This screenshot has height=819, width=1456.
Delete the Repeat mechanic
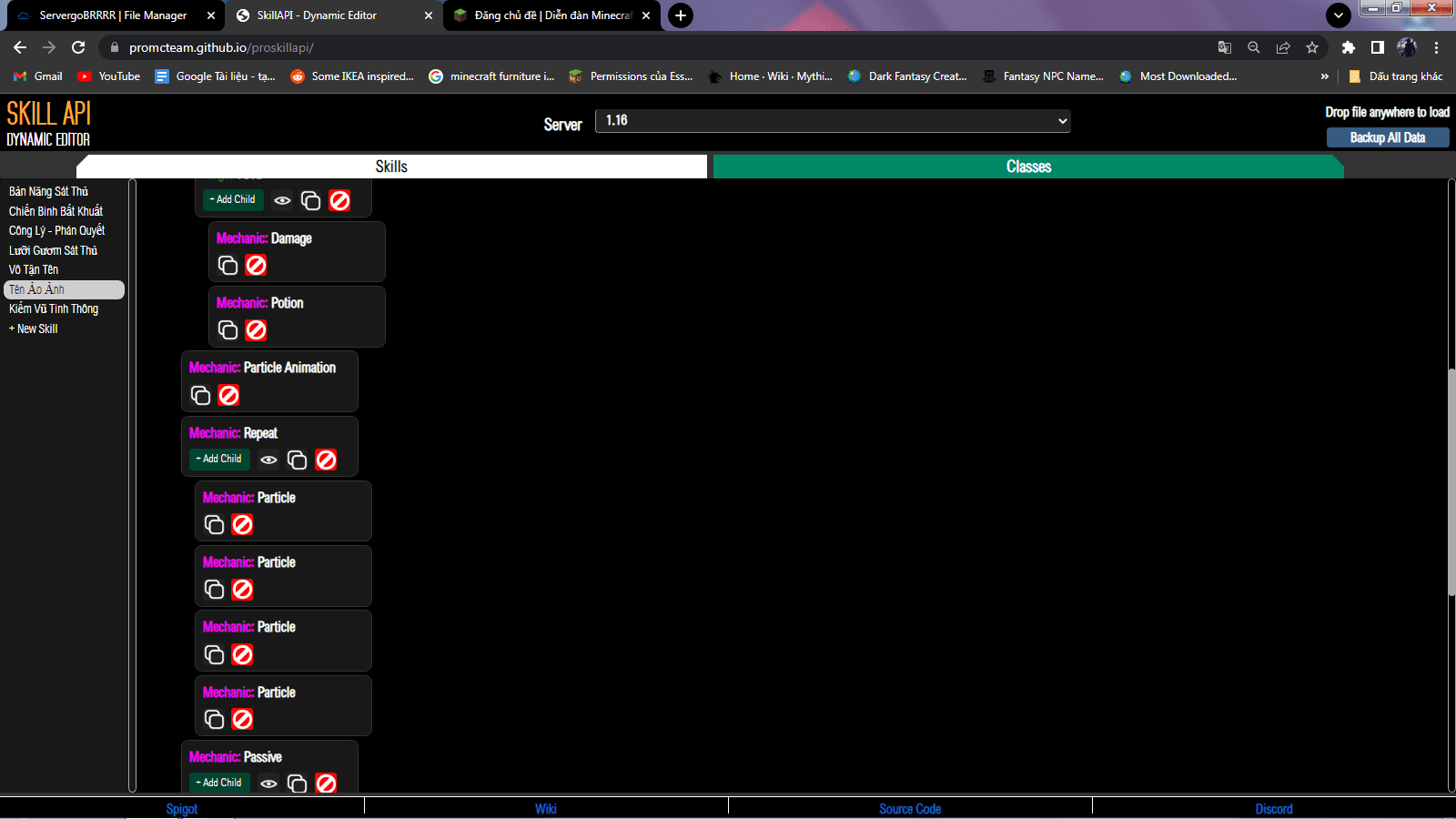tap(326, 460)
